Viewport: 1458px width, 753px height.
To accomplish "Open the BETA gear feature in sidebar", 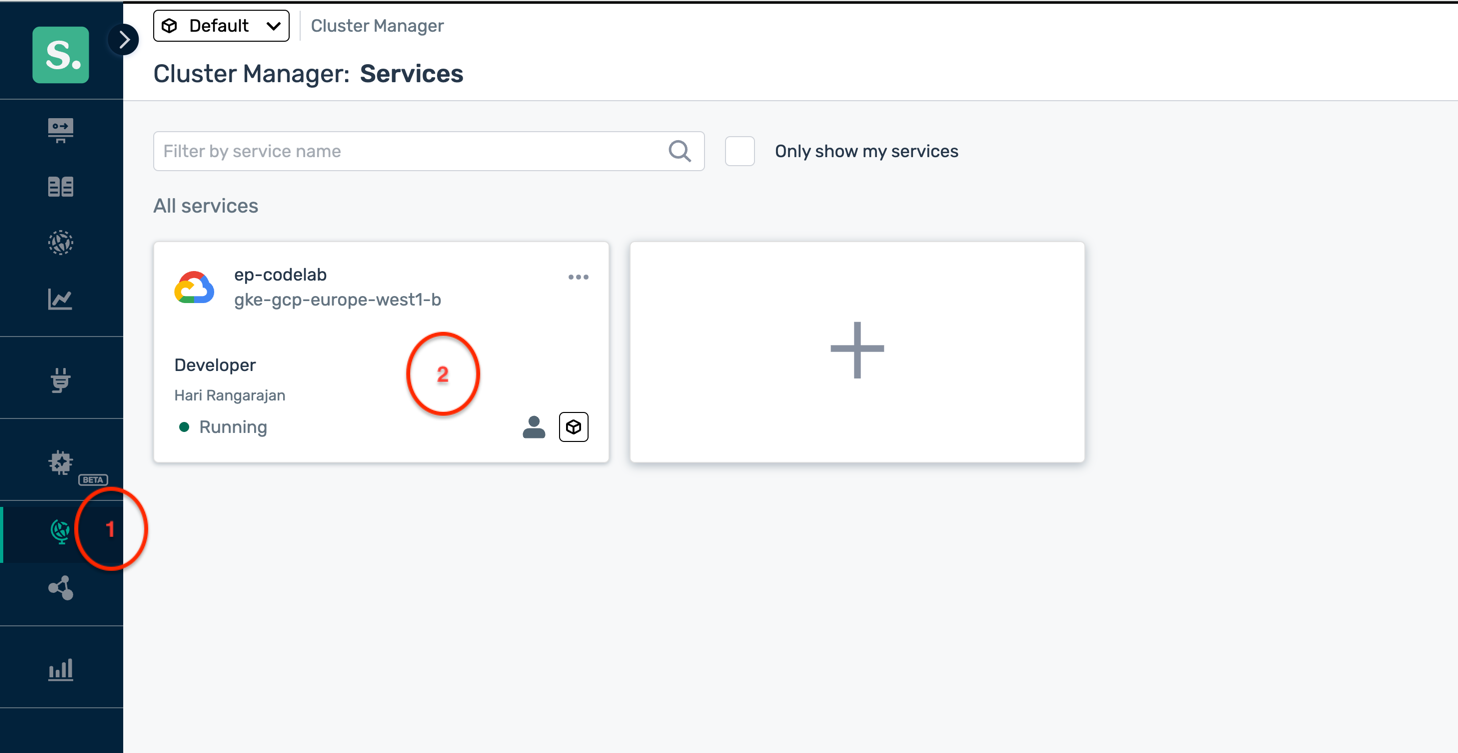I will 60,463.
